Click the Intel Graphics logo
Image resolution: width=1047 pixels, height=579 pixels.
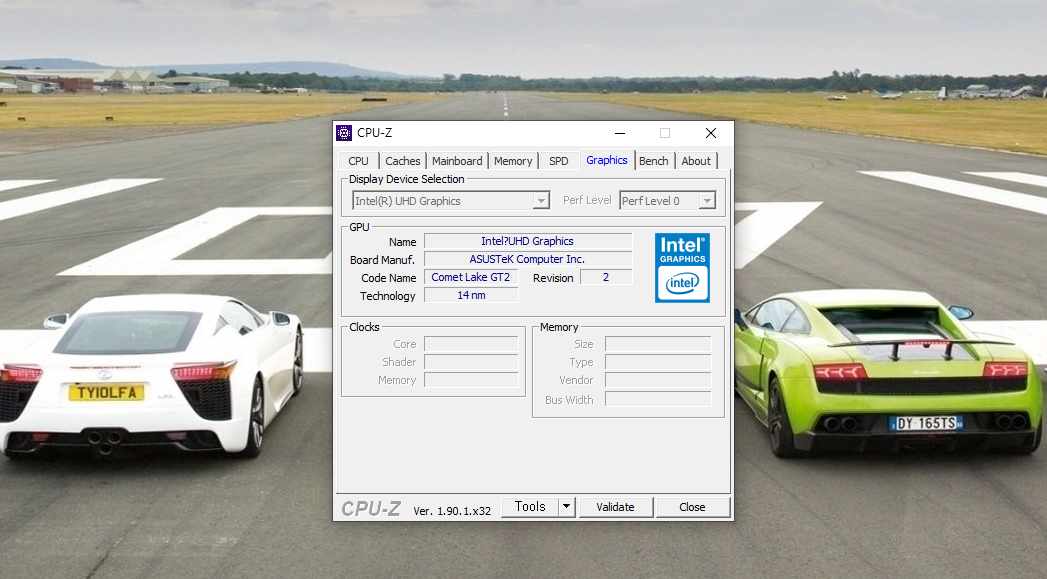(682, 268)
